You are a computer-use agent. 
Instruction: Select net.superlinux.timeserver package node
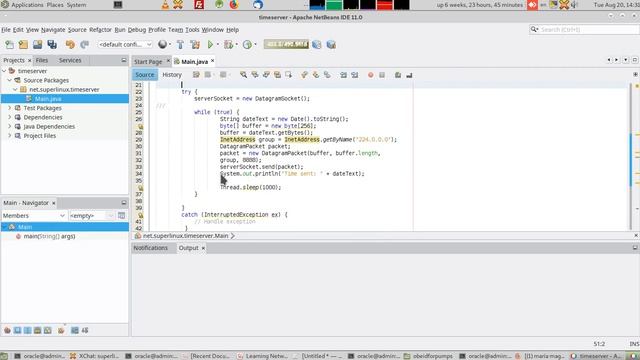(x=64, y=89)
